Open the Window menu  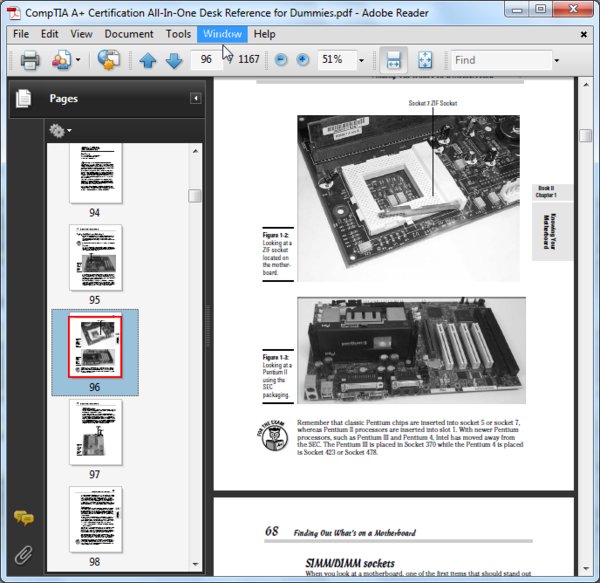[222, 34]
